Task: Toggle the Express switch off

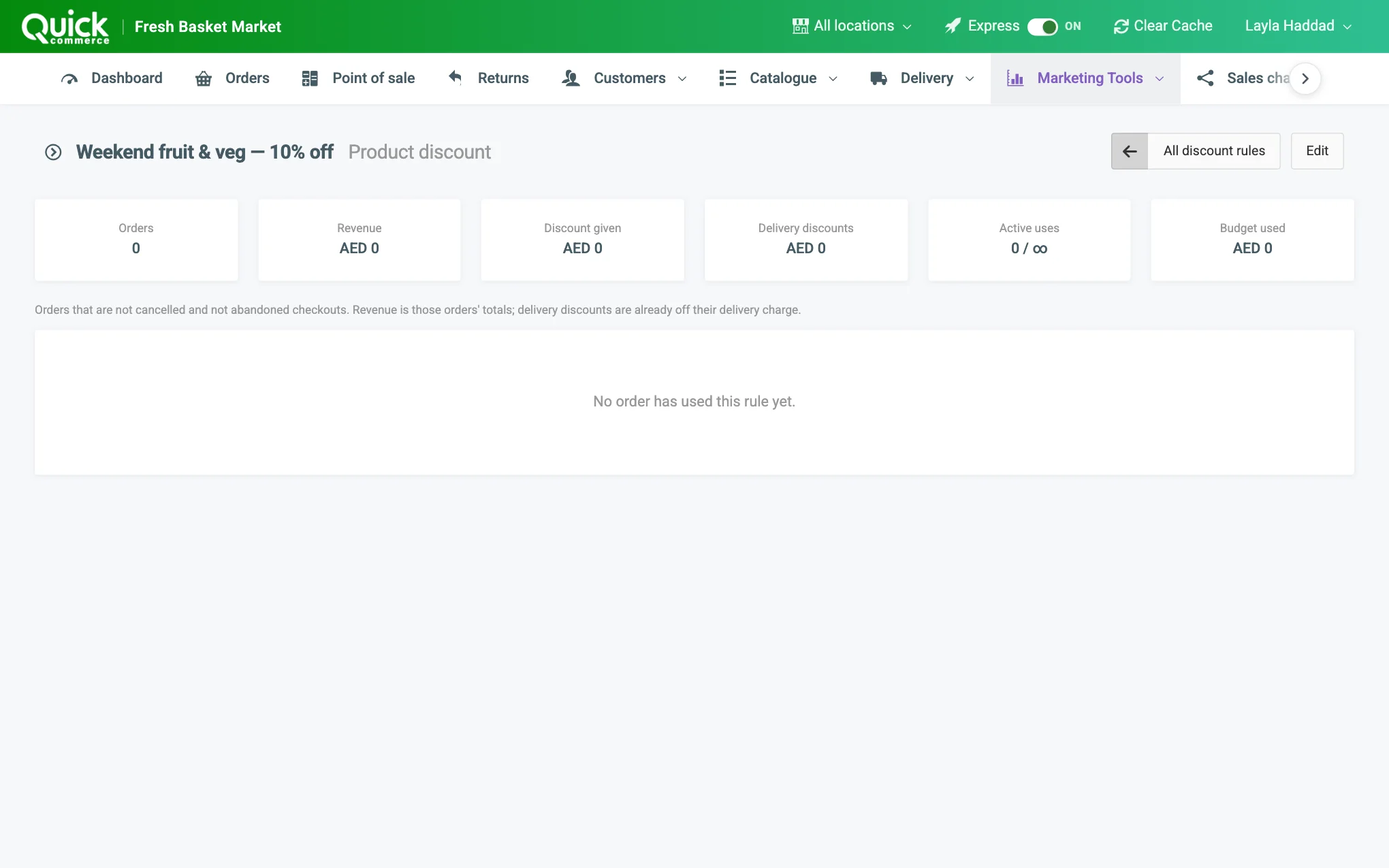Action: [x=1042, y=27]
